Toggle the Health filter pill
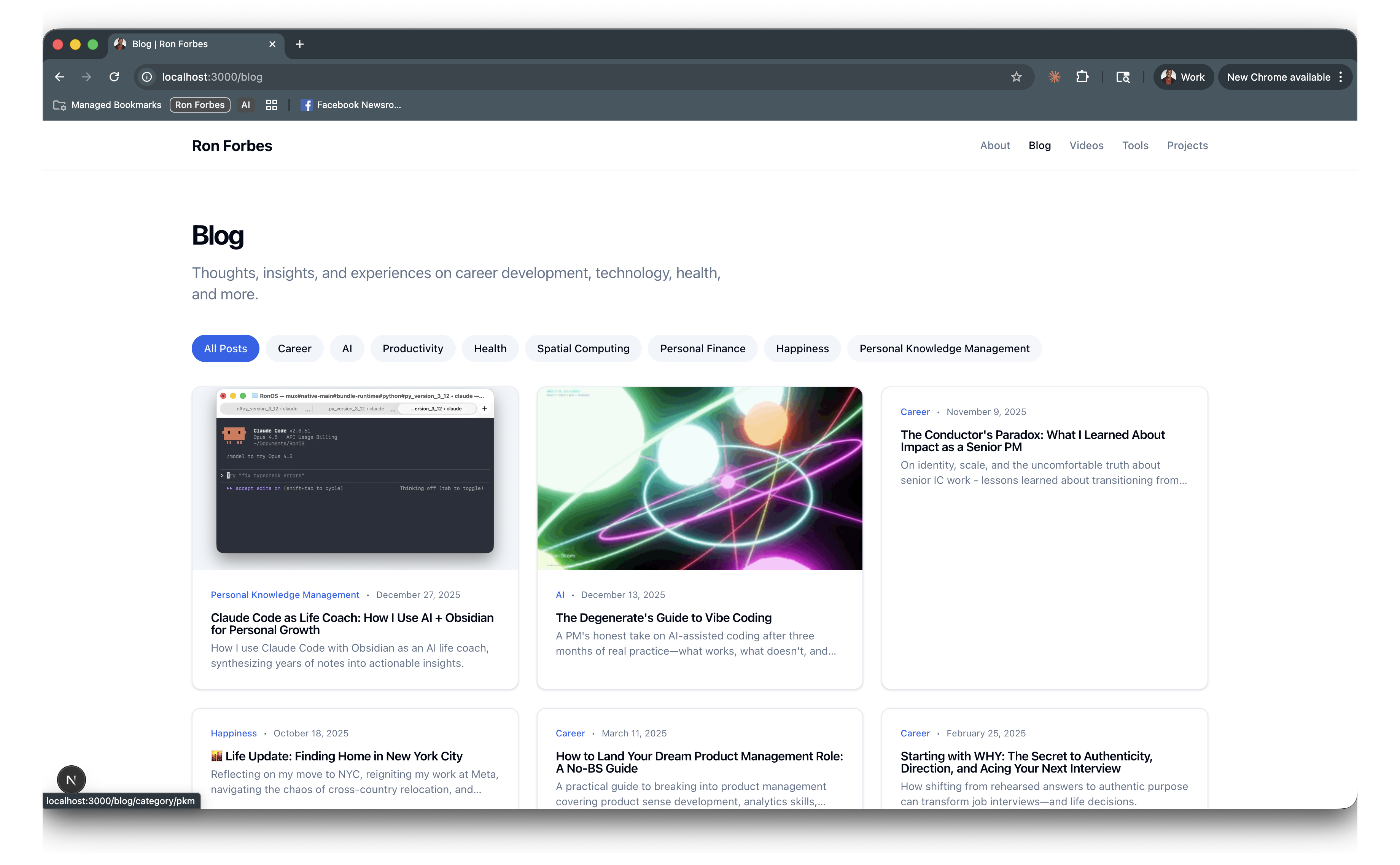1400x865 pixels. point(490,348)
